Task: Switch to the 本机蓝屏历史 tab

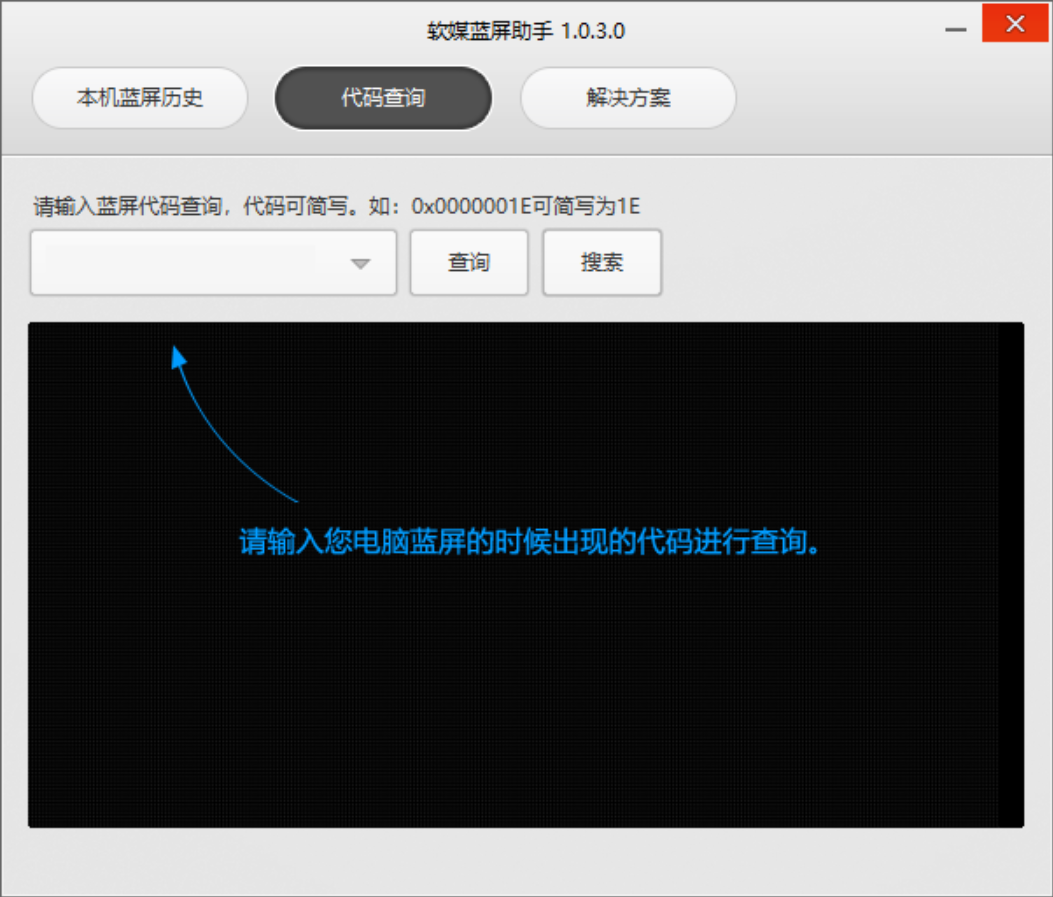Action: tap(139, 98)
